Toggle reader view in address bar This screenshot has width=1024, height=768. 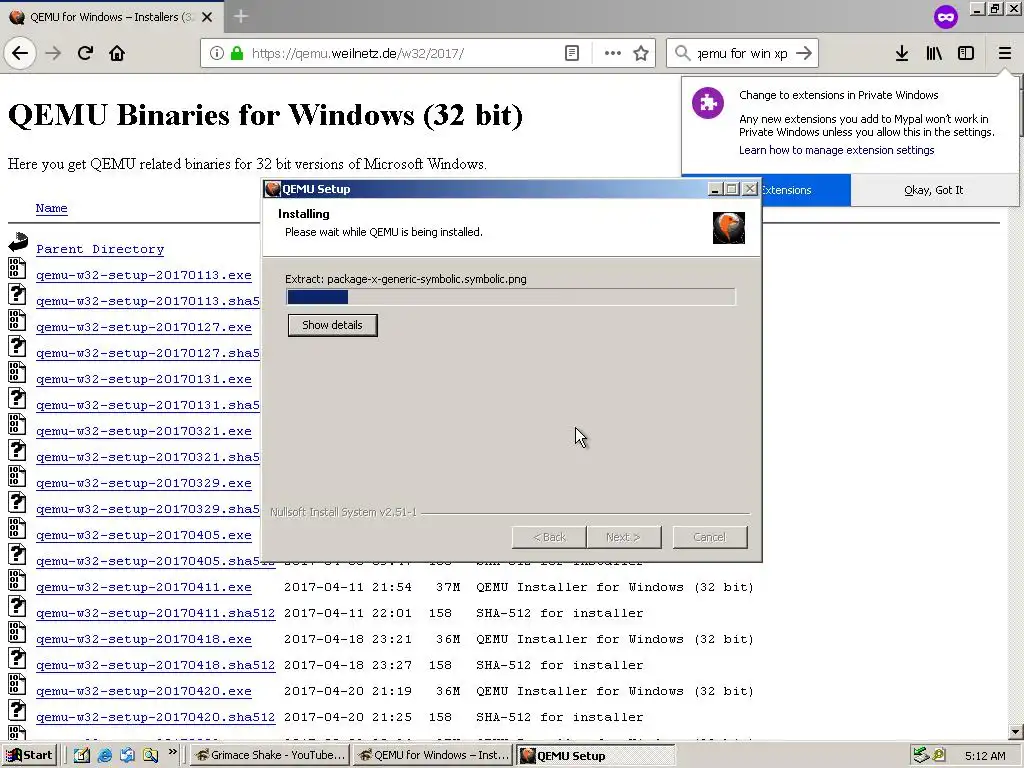pyautogui.click(x=571, y=54)
